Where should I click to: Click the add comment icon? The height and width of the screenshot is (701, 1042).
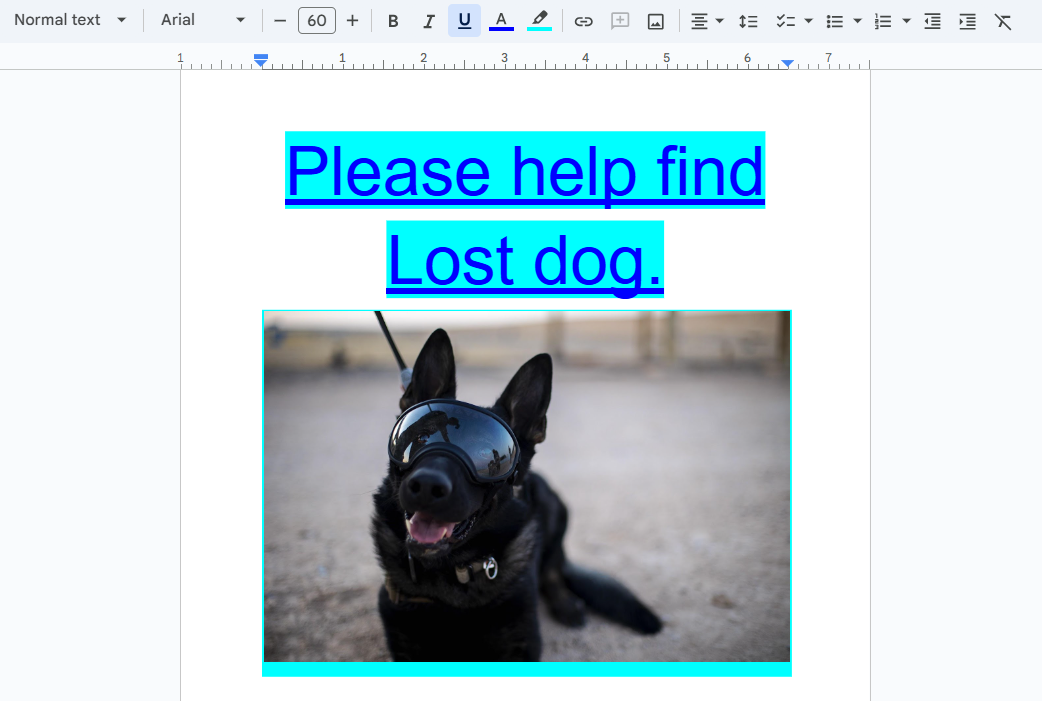point(619,21)
